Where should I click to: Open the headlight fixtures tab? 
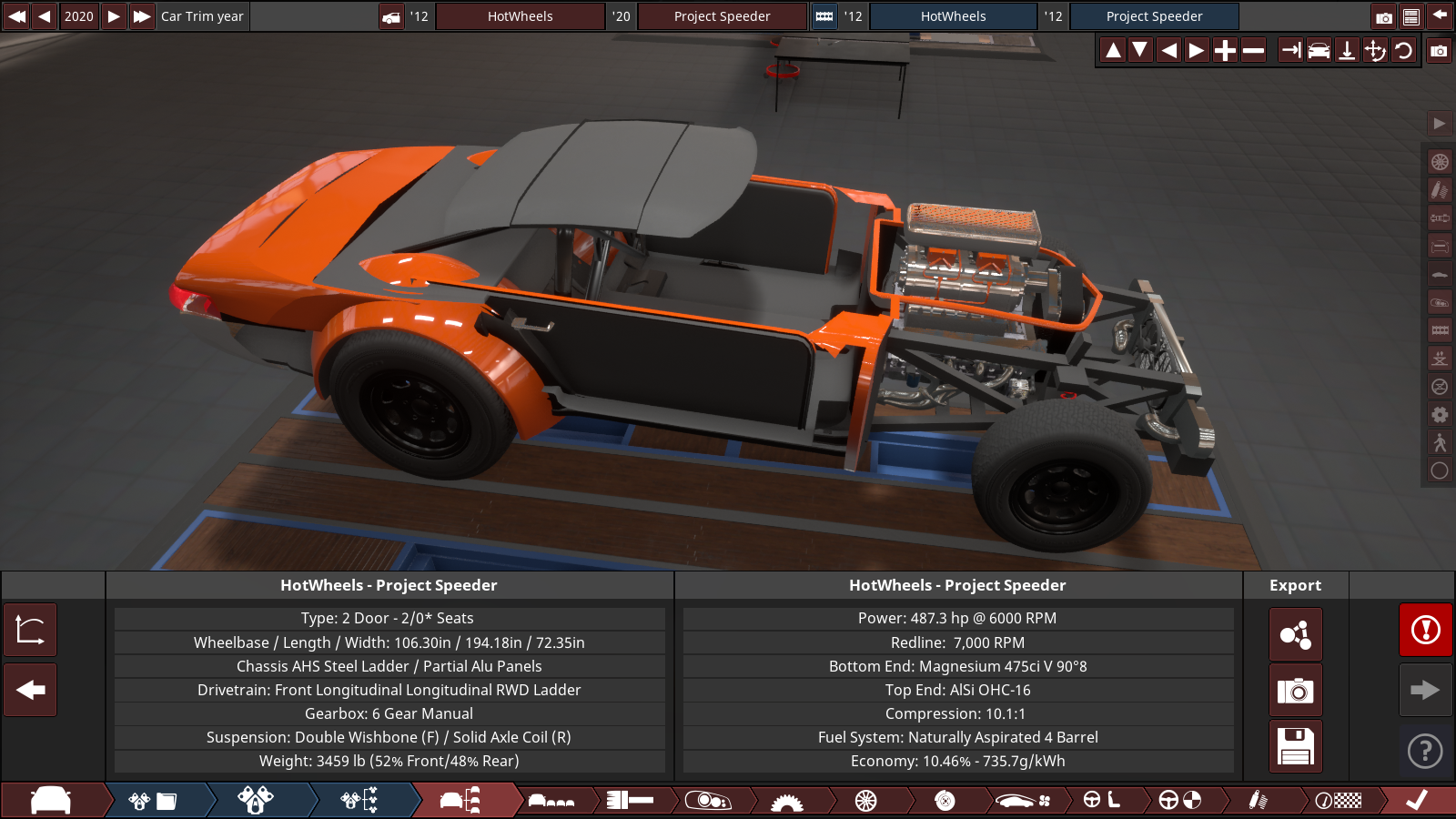(x=708, y=801)
